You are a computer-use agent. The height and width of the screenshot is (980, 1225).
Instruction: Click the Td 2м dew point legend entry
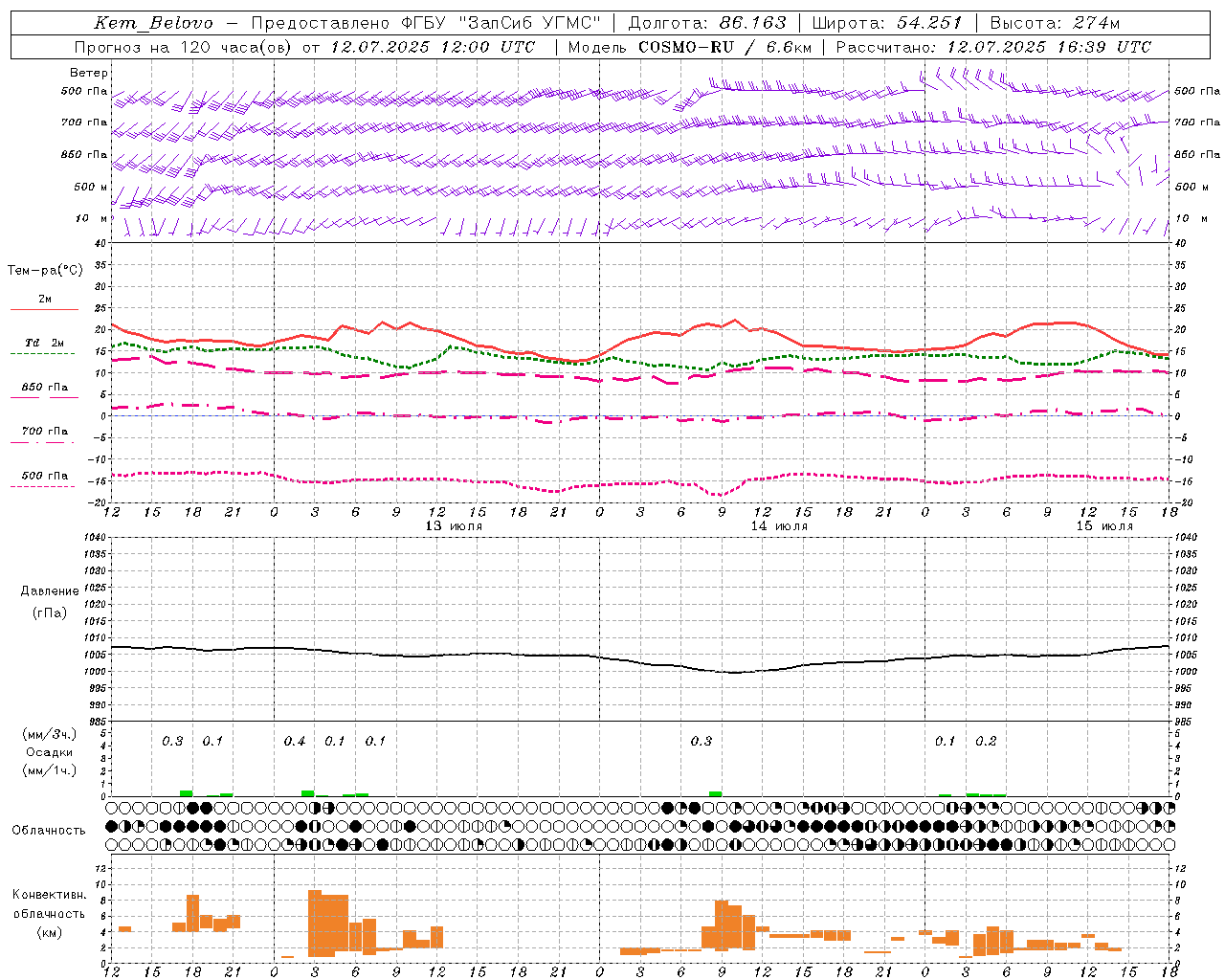click(x=45, y=343)
